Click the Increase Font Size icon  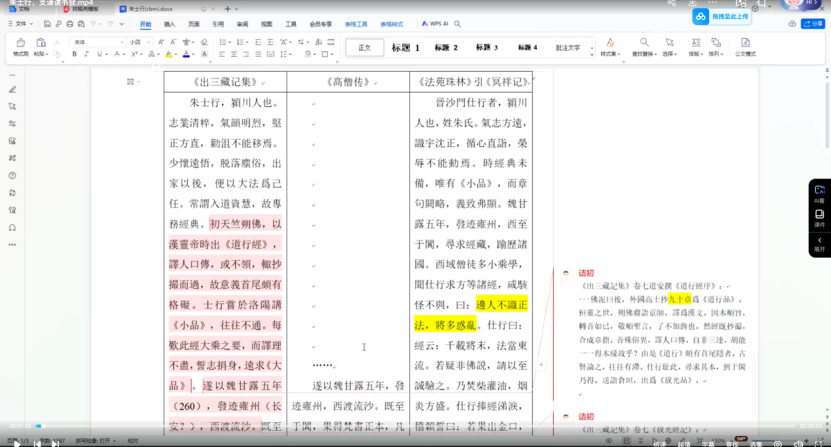click(x=161, y=42)
